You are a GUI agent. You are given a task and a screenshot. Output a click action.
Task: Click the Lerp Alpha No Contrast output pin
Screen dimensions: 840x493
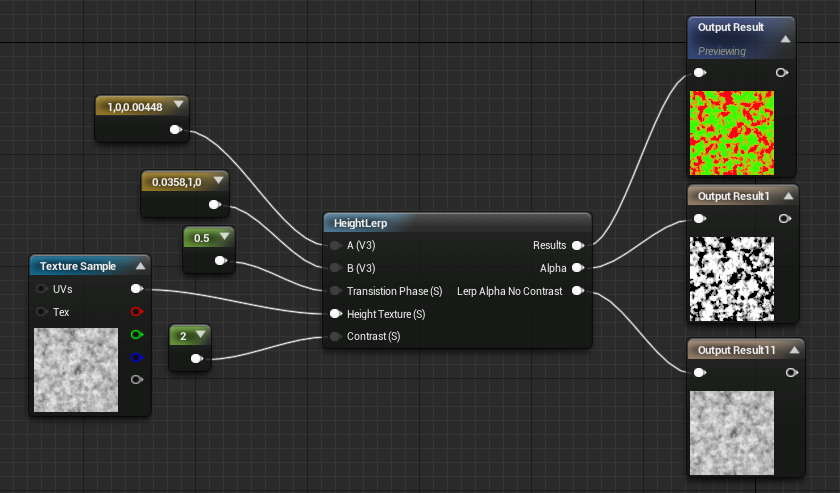click(578, 292)
